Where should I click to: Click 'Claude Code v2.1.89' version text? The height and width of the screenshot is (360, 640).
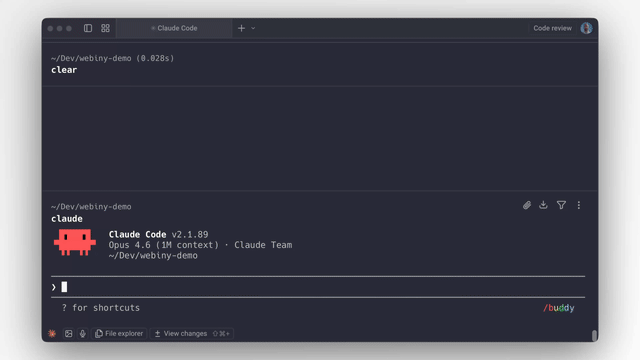(x=158, y=234)
